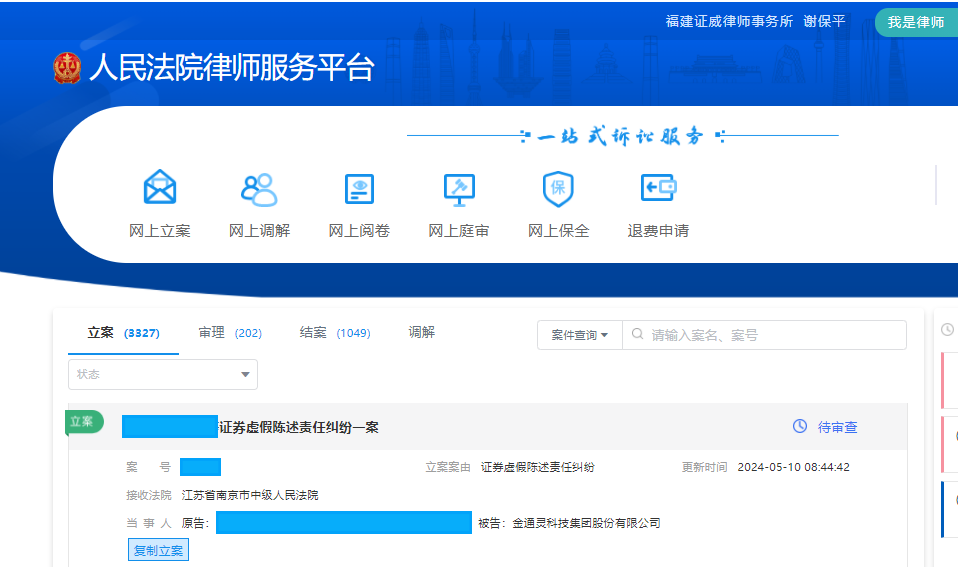This screenshot has width=958, height=567.
Task: Click the 江苏省南京市中级人民法院 text
Action: pyautogui.click(x=250, y=495)
